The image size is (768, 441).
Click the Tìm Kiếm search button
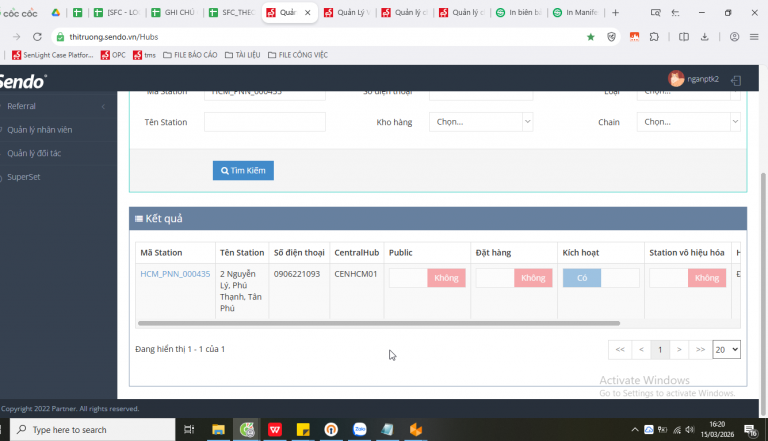[243, 171]
